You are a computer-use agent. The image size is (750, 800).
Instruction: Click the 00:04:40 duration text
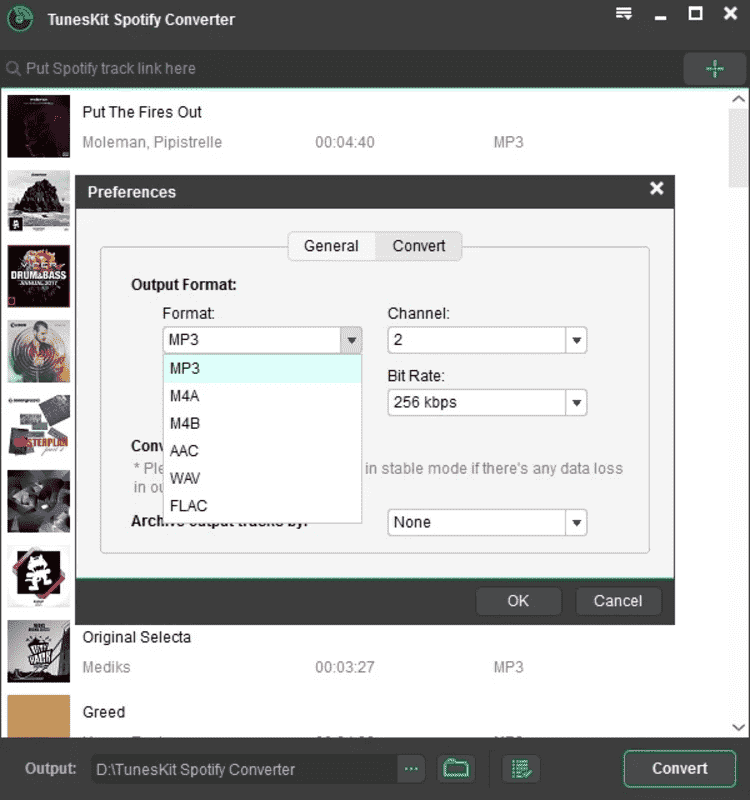click(x=345, y=142)
